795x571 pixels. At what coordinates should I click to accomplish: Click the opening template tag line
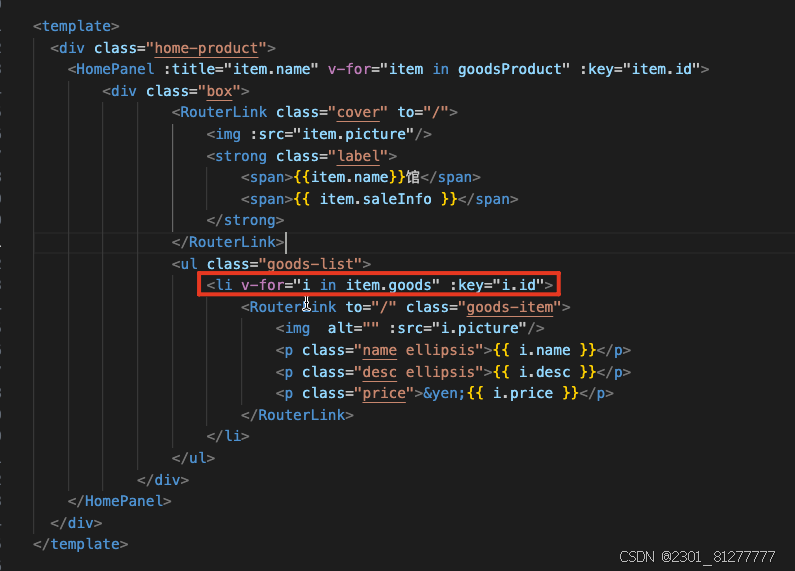(x=76, y=26)
